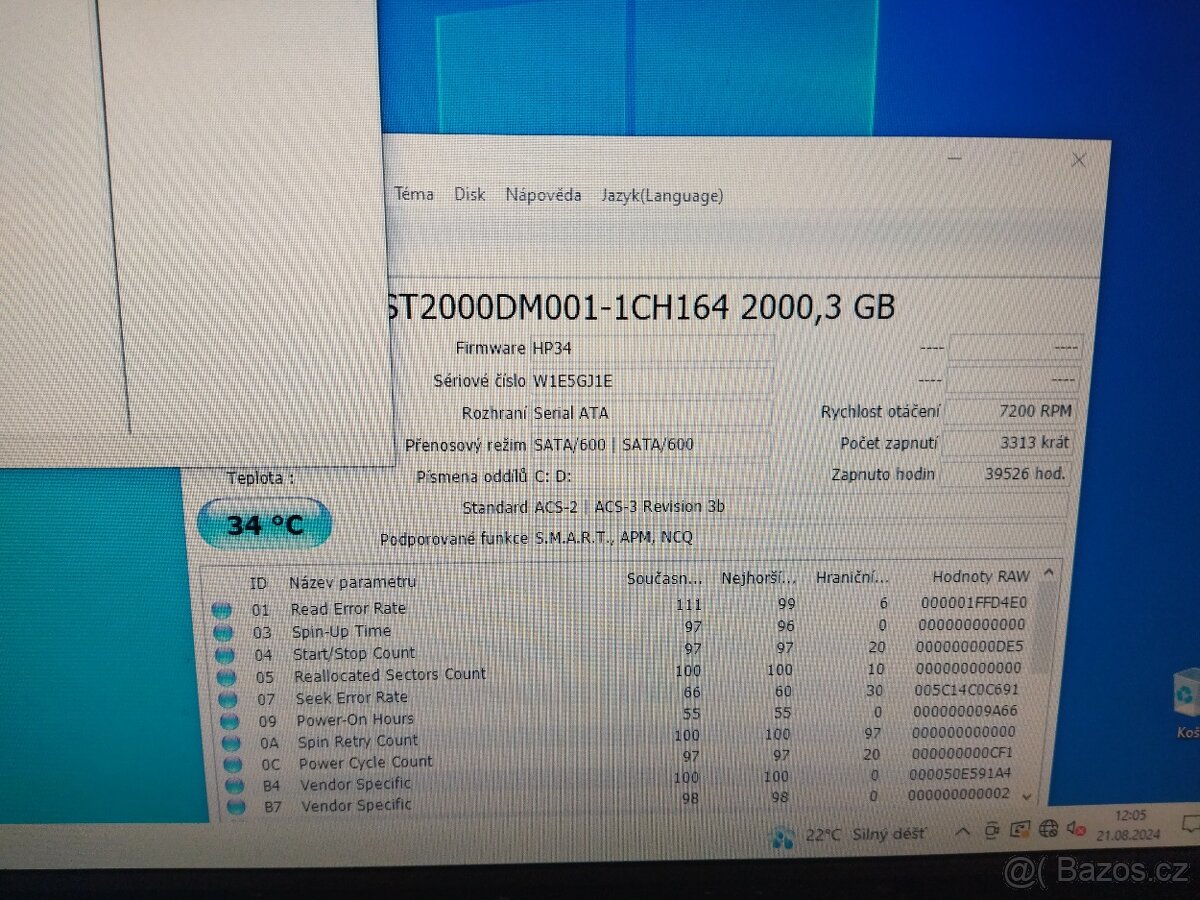Click the Firmware field showing HP34
This screenshot has width=1200, height=900.
click(x=651, y=348)
